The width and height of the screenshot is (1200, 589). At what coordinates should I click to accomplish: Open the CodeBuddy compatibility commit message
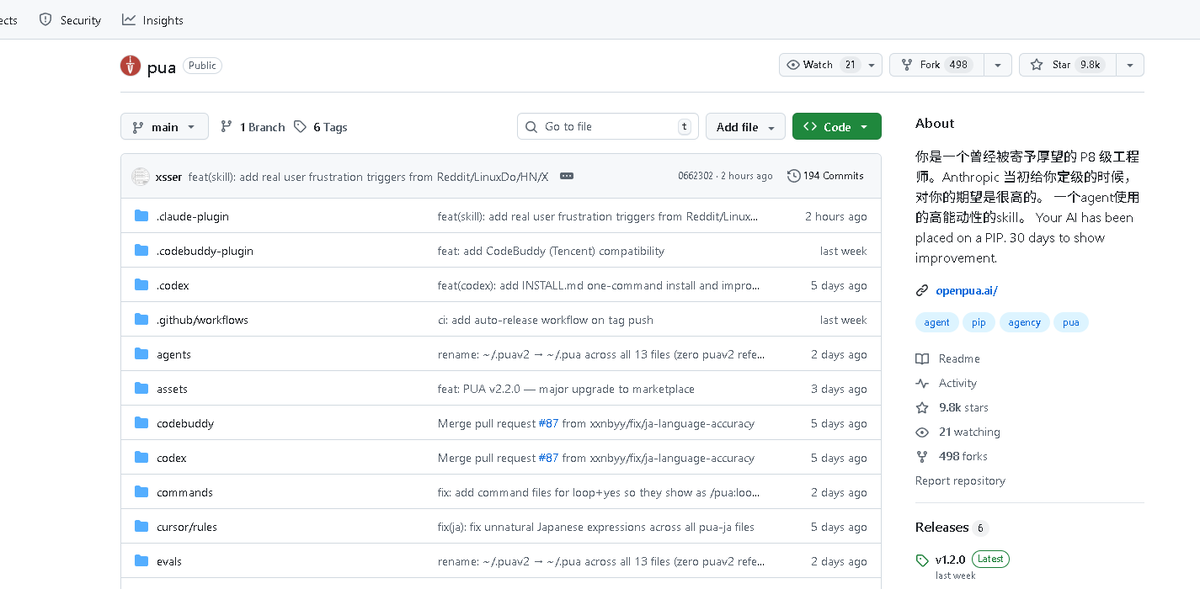tap(551, 251)
